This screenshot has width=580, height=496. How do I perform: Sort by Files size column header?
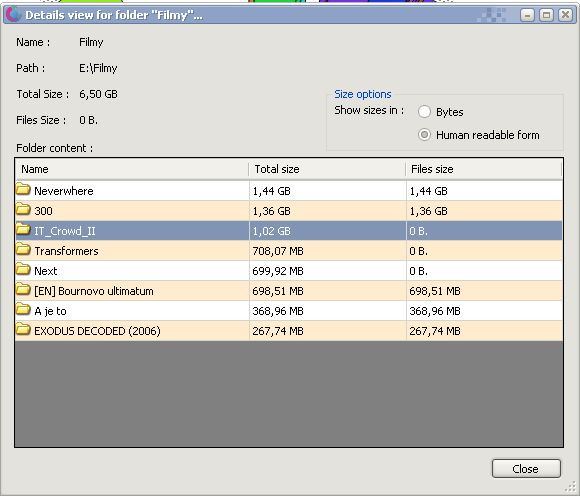[484, 169]
